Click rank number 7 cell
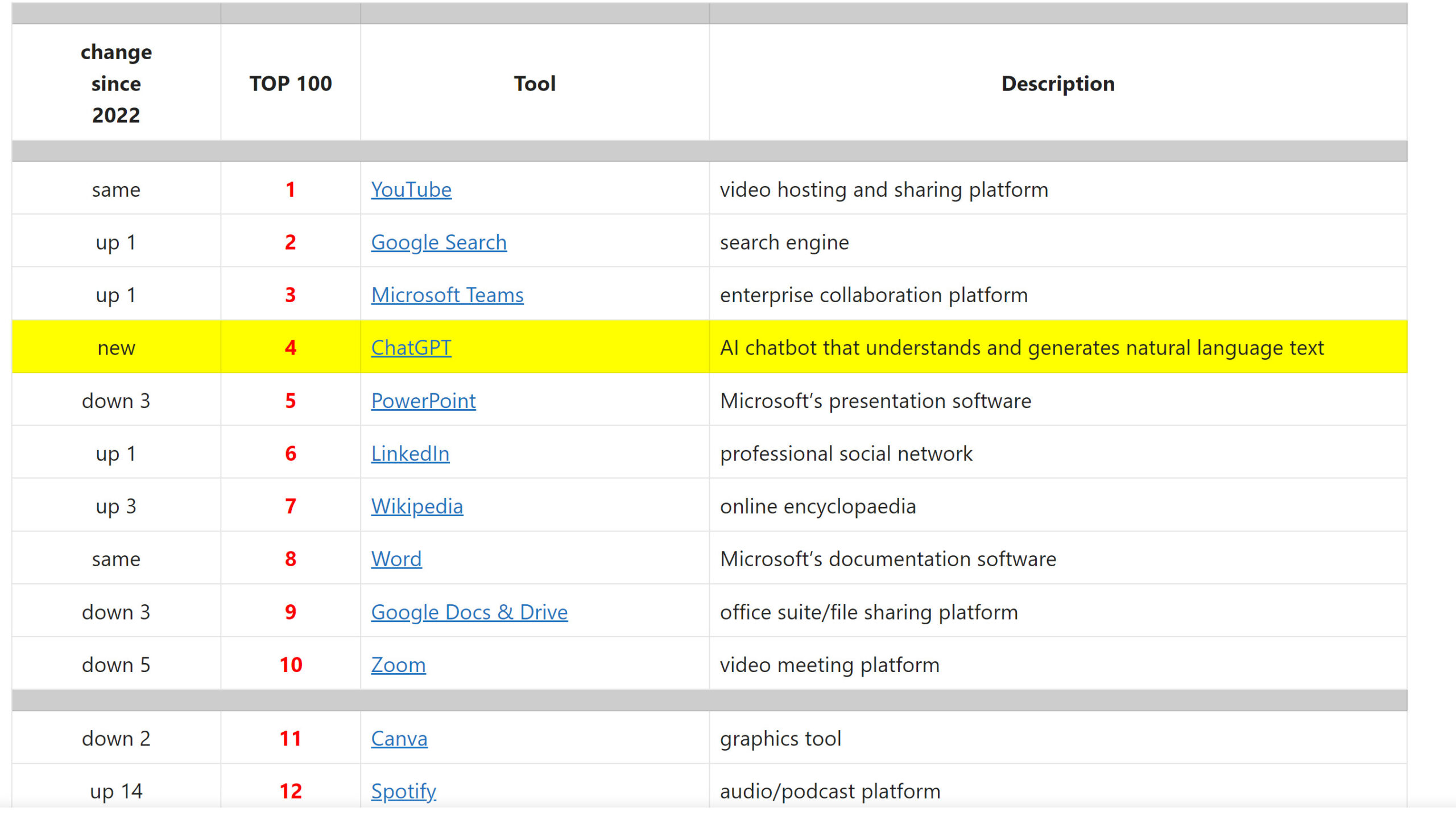 point(291,506)
